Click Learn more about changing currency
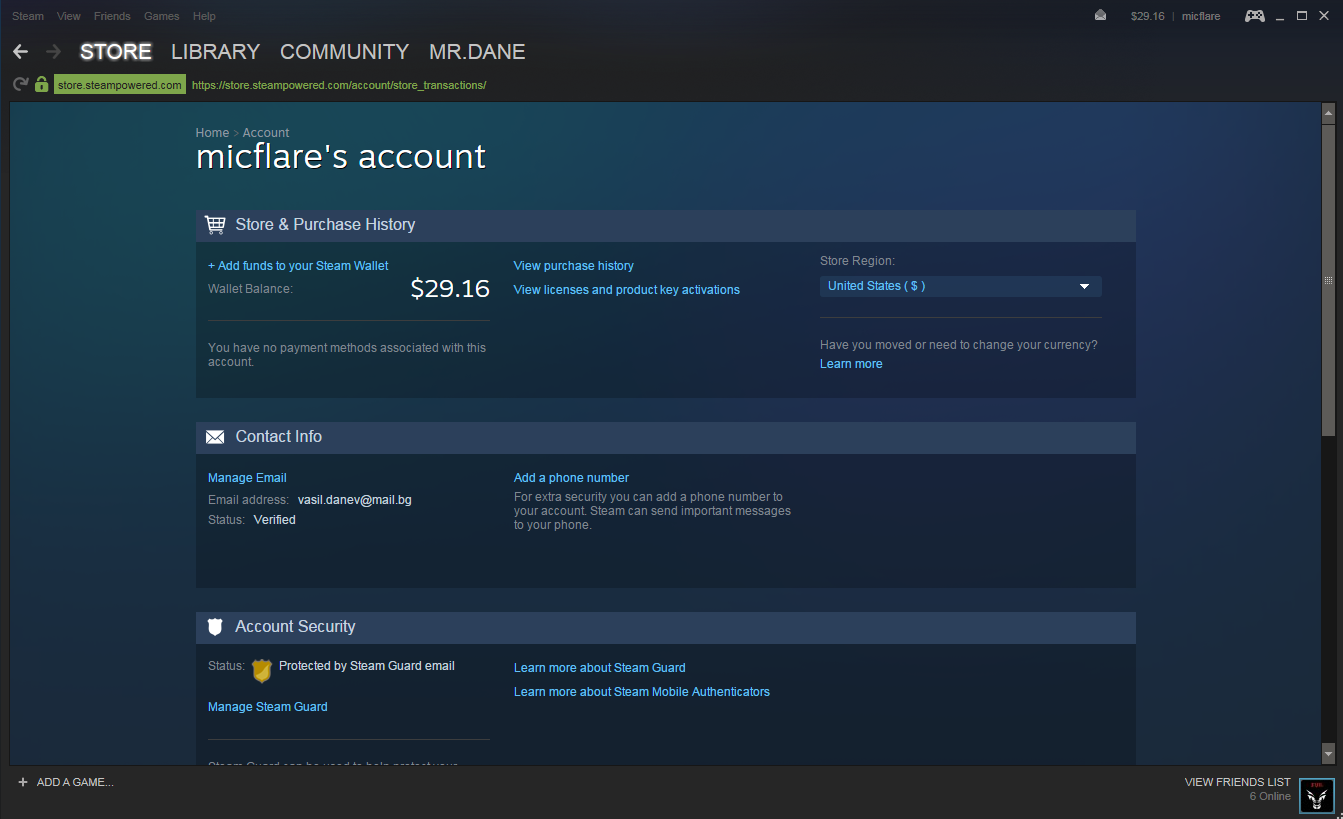The width and height of the screenshot is (1343, 819). point(851,364)
